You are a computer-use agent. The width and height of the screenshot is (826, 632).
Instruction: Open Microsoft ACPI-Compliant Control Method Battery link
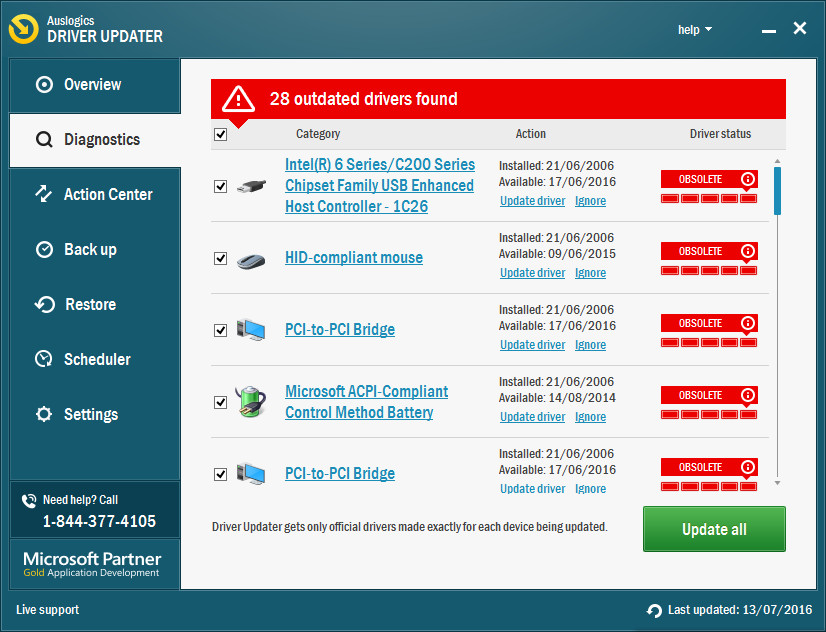(x=367, y=402)
